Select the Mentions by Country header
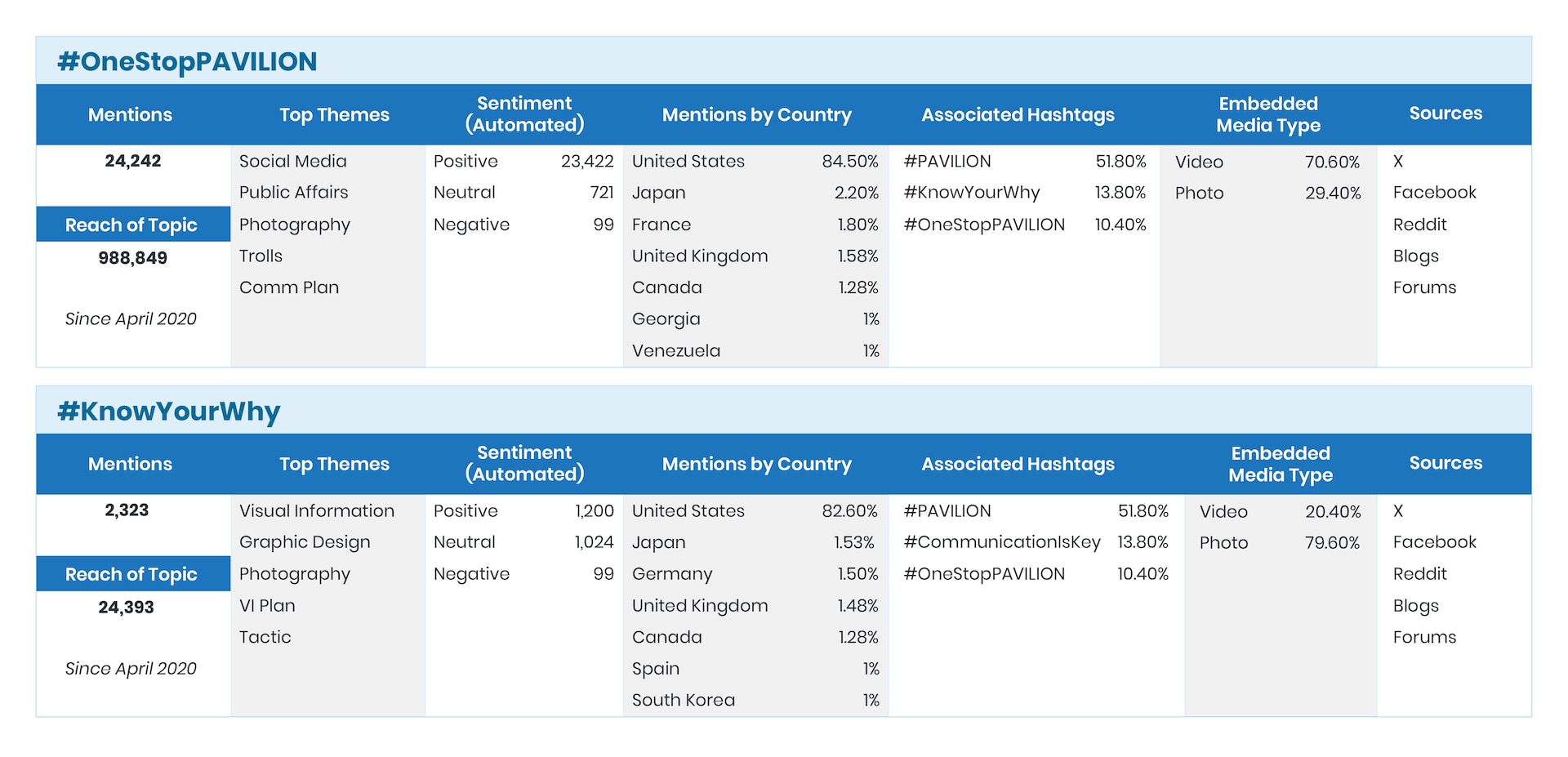Viewport: 1568px width, 757px height. tap(756, 114)
